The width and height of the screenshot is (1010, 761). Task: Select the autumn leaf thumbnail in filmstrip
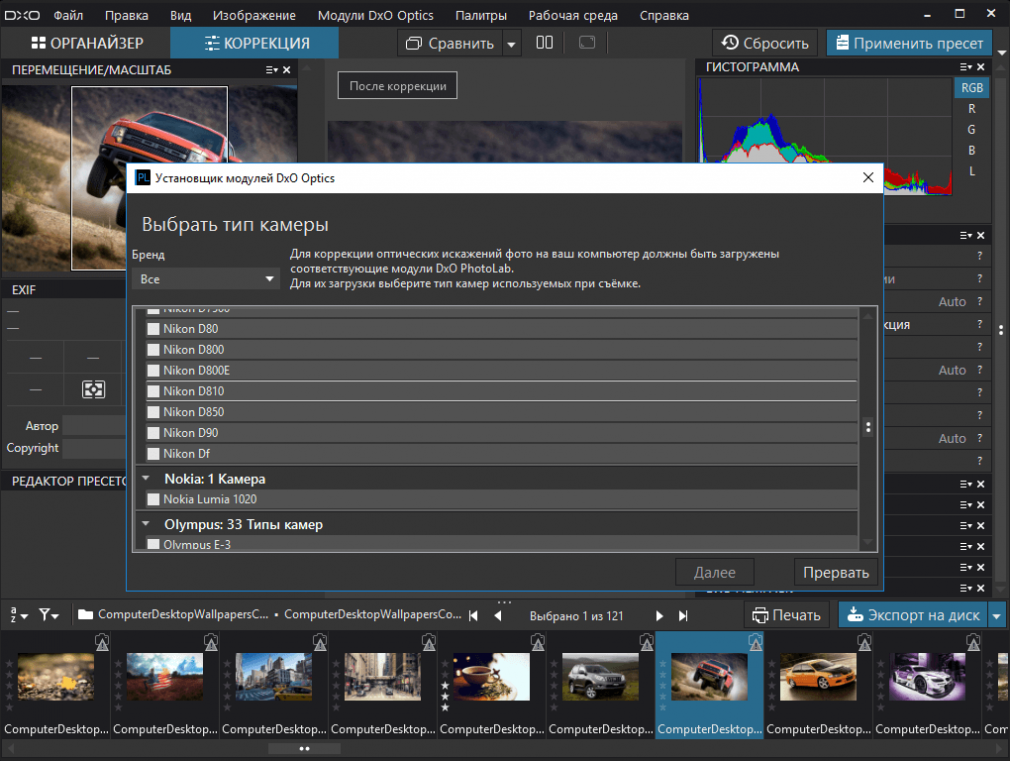point(56,677)
